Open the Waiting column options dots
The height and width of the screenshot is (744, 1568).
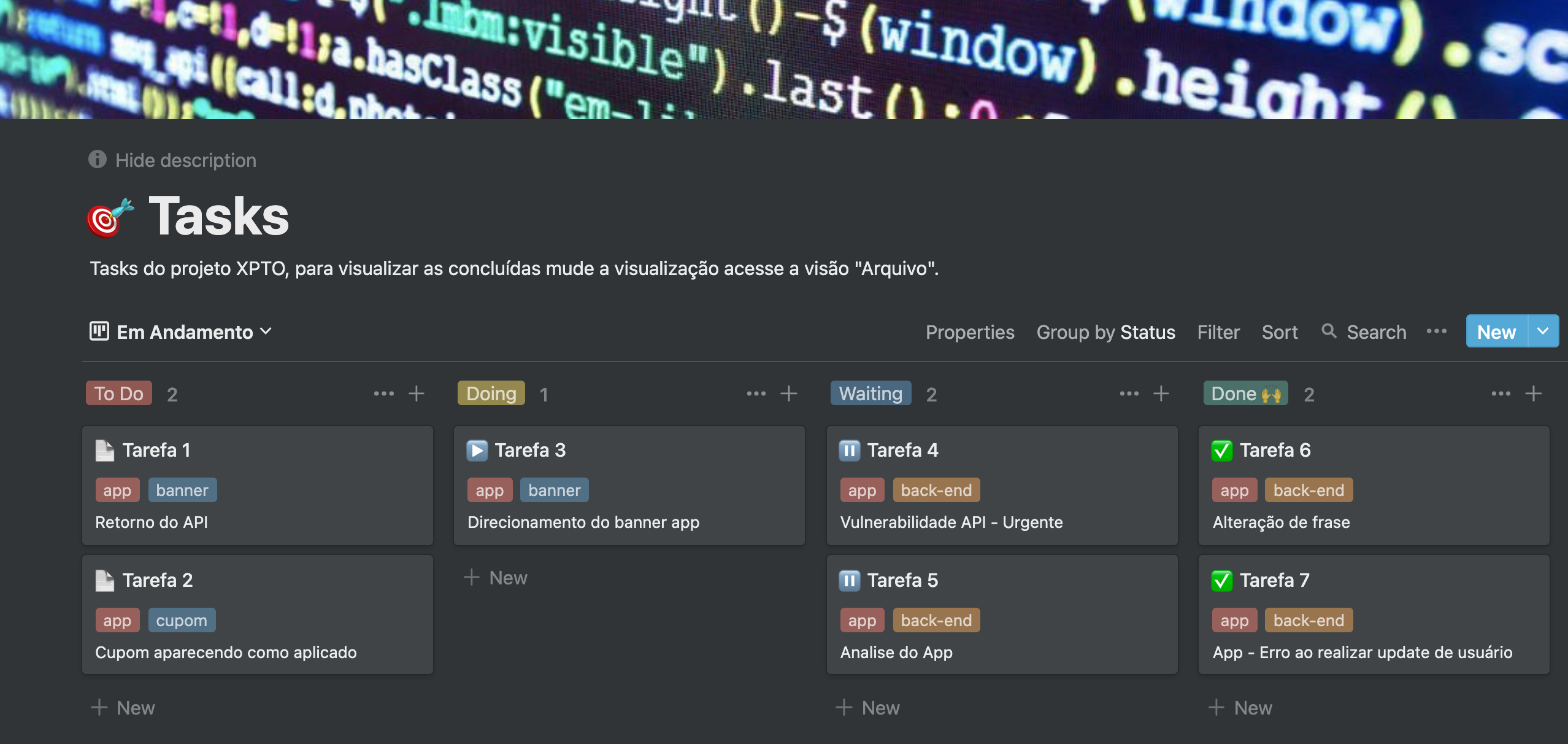click(1129, 393)
